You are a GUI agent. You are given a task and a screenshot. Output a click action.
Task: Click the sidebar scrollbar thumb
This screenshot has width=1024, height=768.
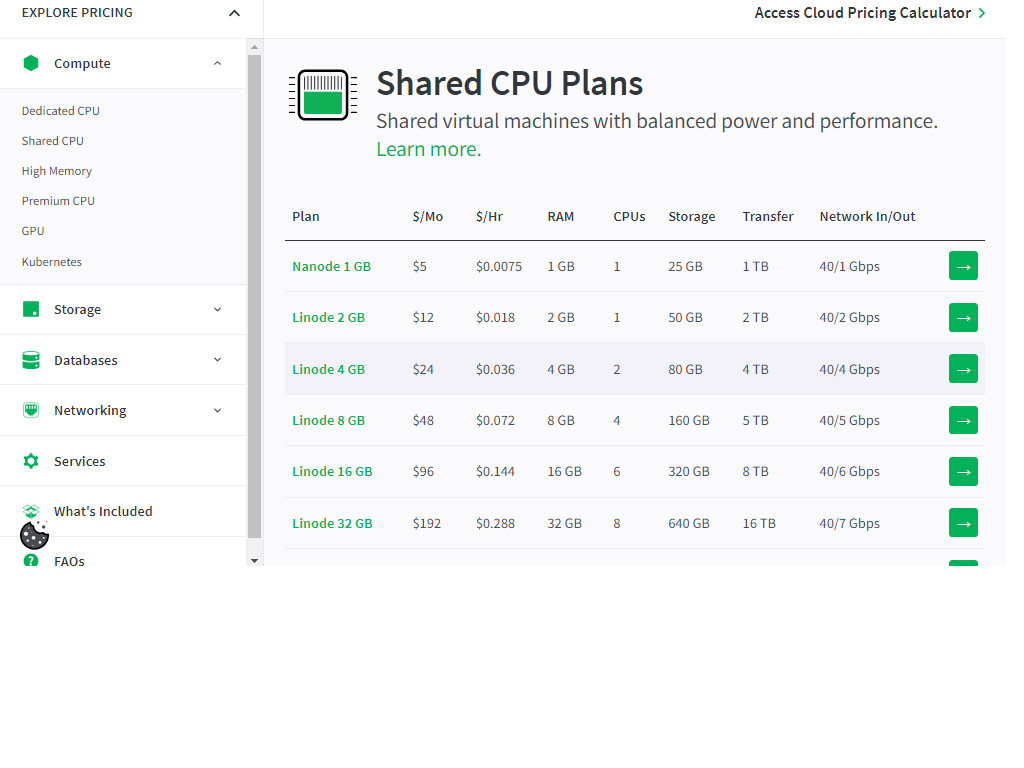[x=255, y=297]
